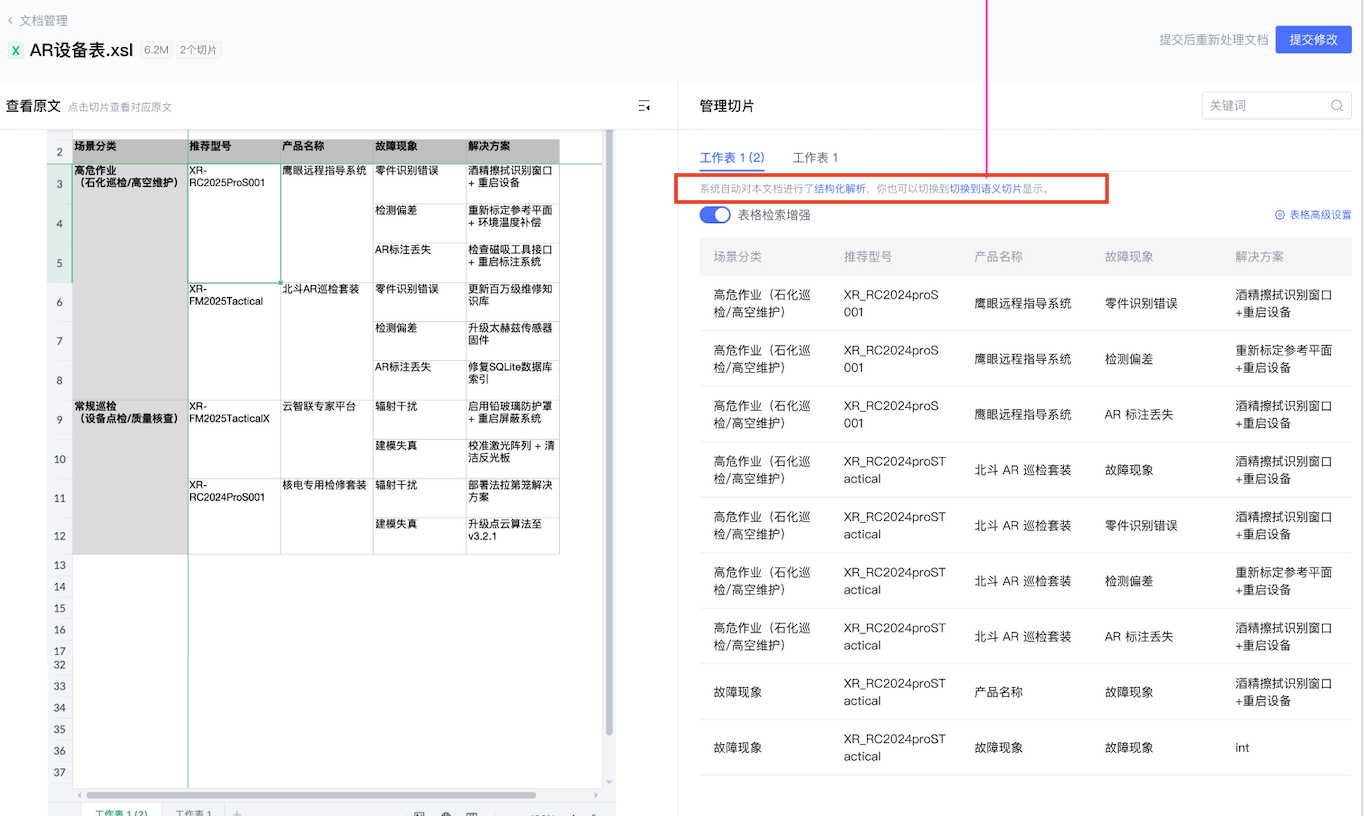
Task: Open the 结构化解析 link
Action: tap(840, 188)
